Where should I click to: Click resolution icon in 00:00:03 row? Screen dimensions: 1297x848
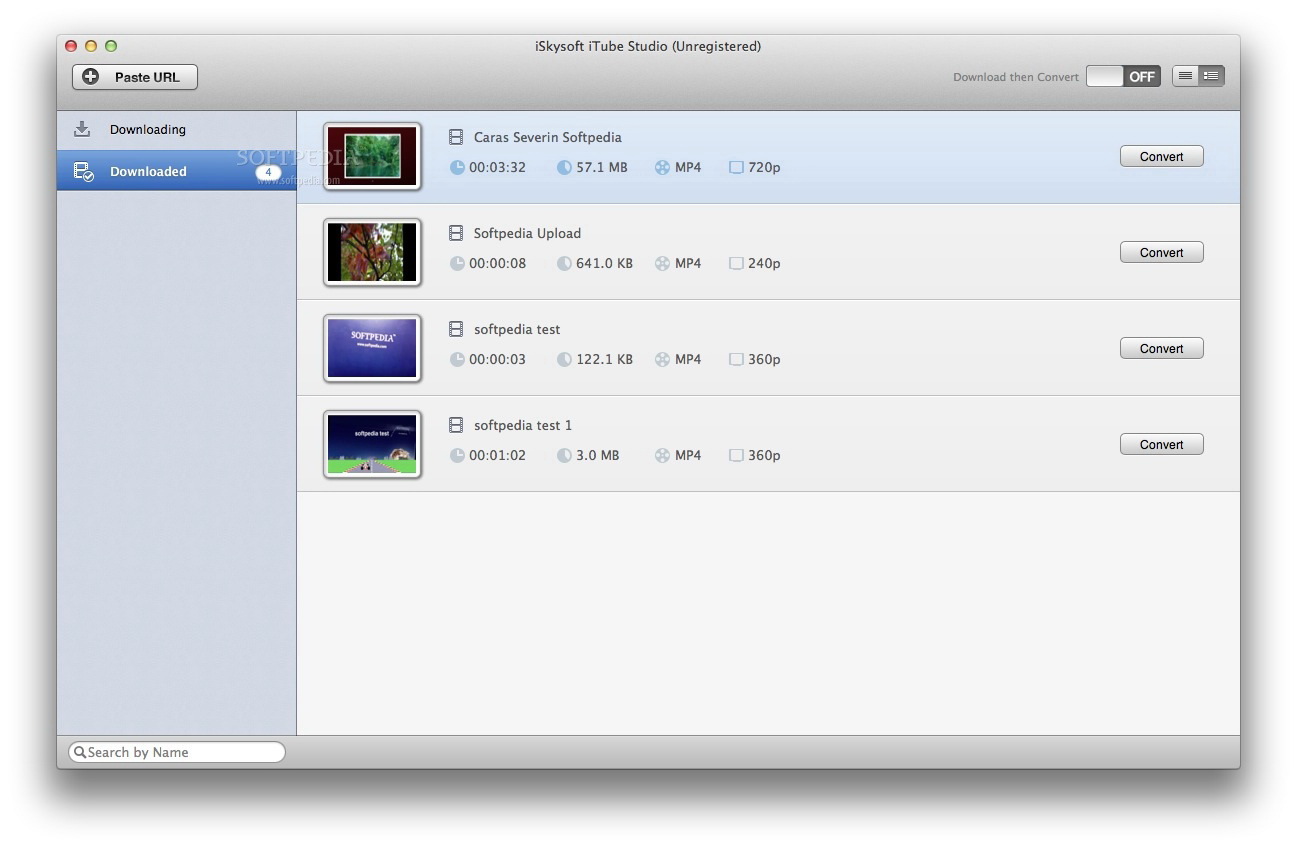736,359
